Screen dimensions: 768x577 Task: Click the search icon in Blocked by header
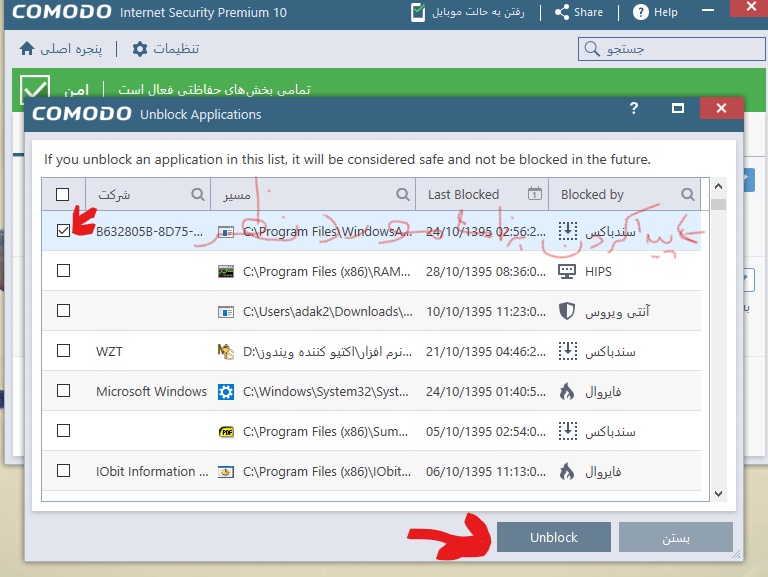coord(688,194)
